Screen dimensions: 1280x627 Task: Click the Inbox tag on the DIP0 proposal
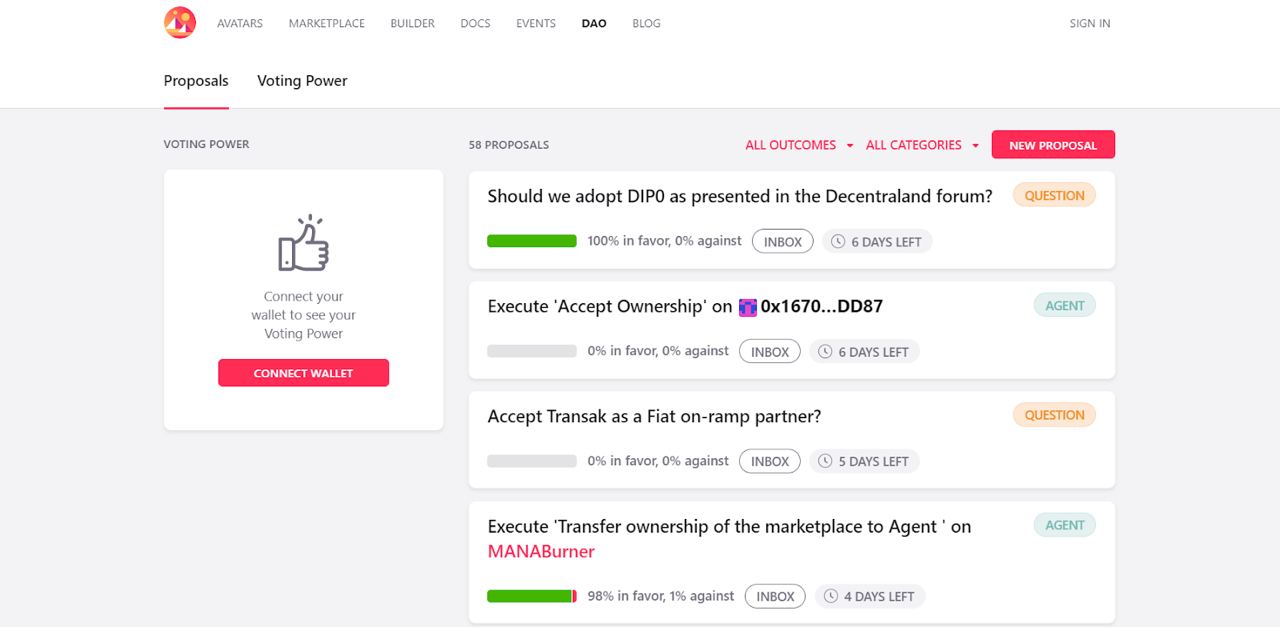pyautogui.click(x=783, y=242)
